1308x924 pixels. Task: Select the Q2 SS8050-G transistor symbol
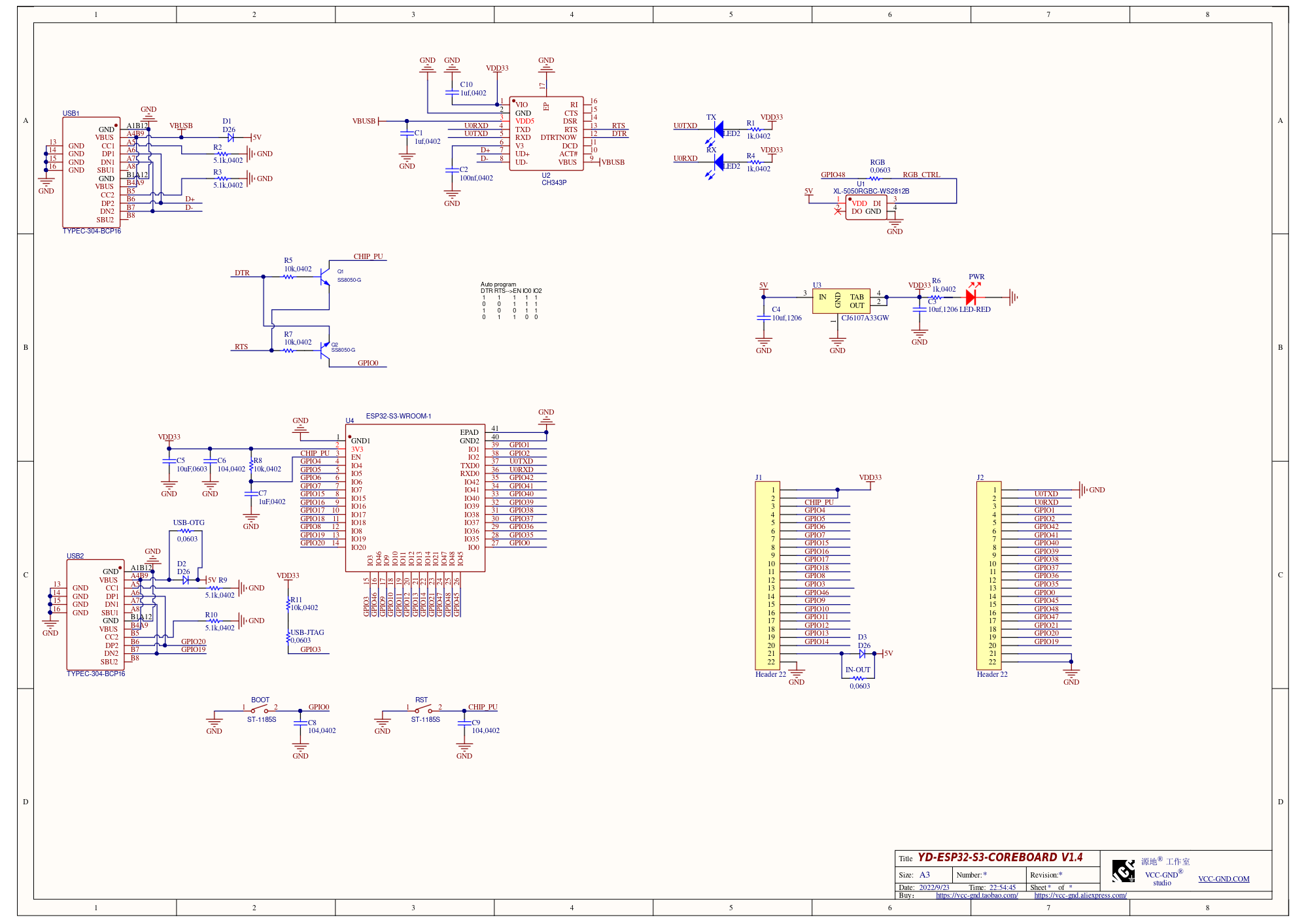pyautogui.click(x=324, y=351)
